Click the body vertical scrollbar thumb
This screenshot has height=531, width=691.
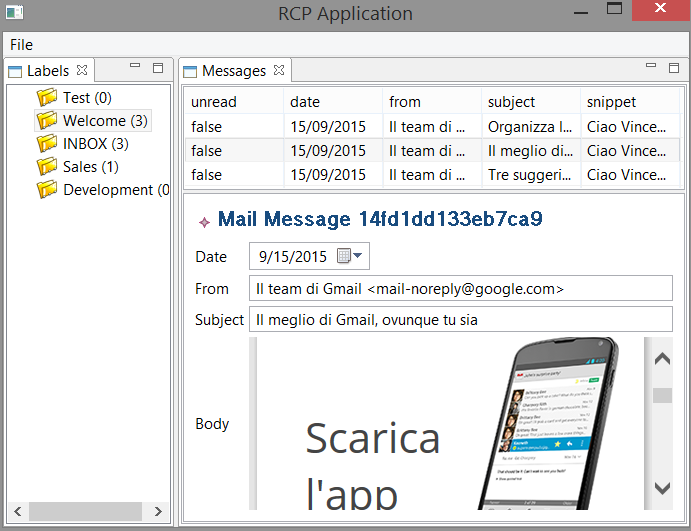point(662,395)
